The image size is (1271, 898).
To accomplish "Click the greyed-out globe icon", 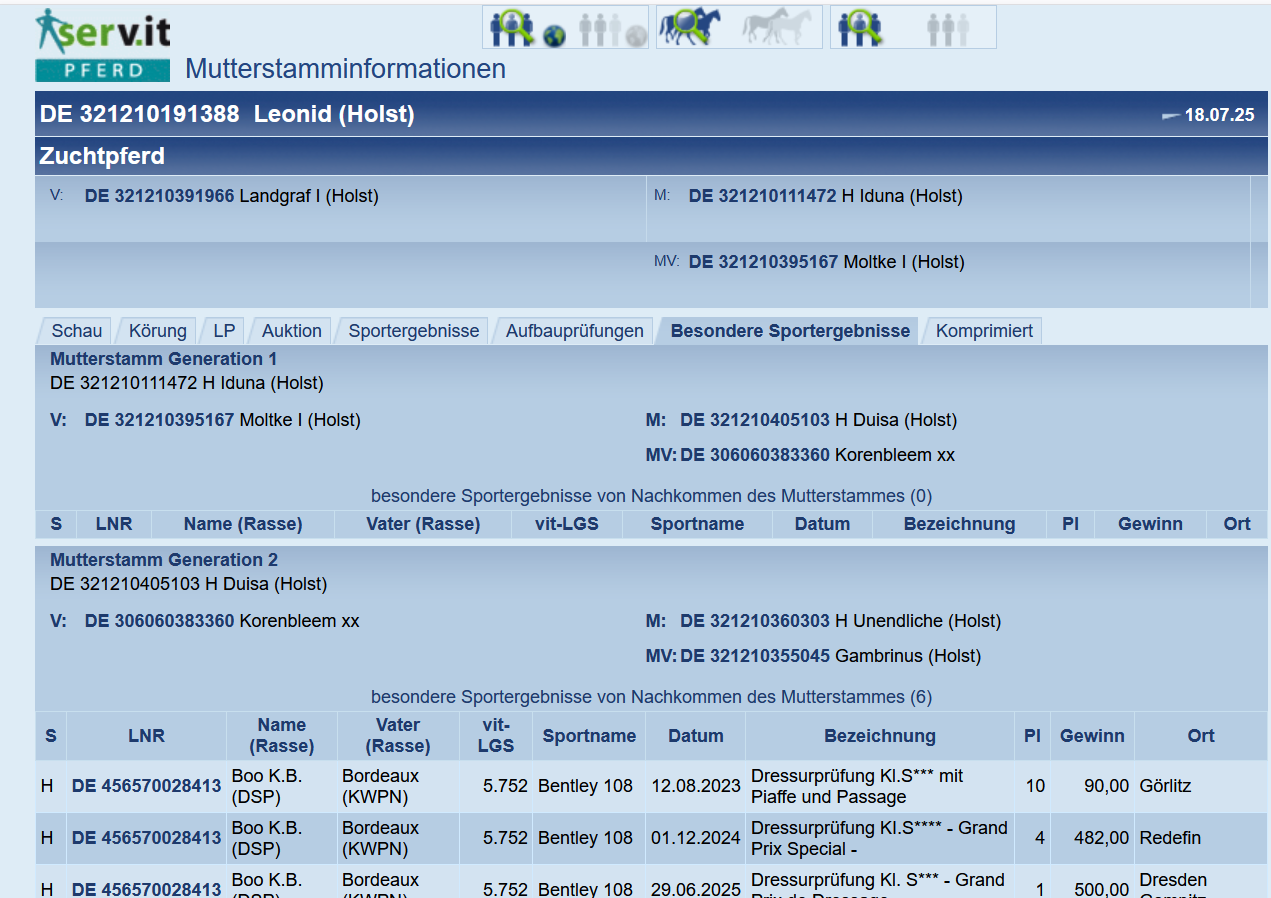I will tap(636, 37).
